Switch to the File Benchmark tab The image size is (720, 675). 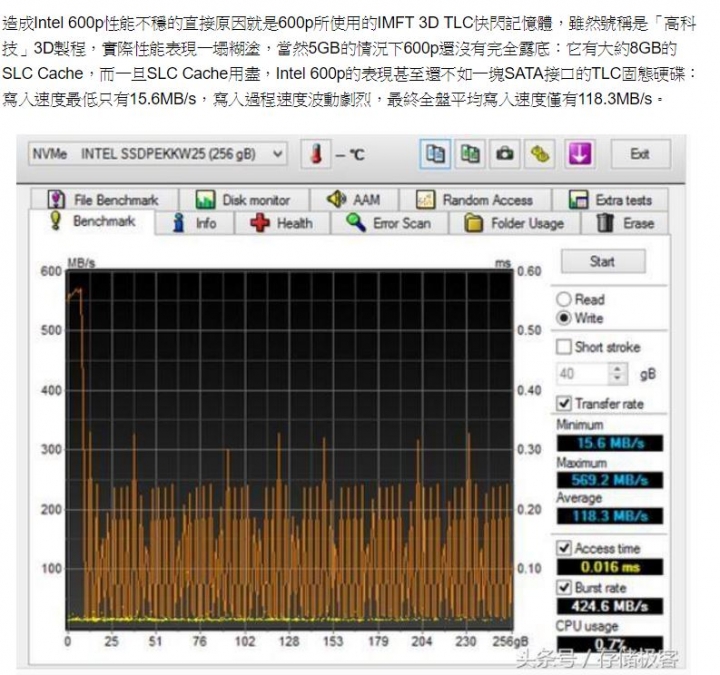click(x=104, y=200)
